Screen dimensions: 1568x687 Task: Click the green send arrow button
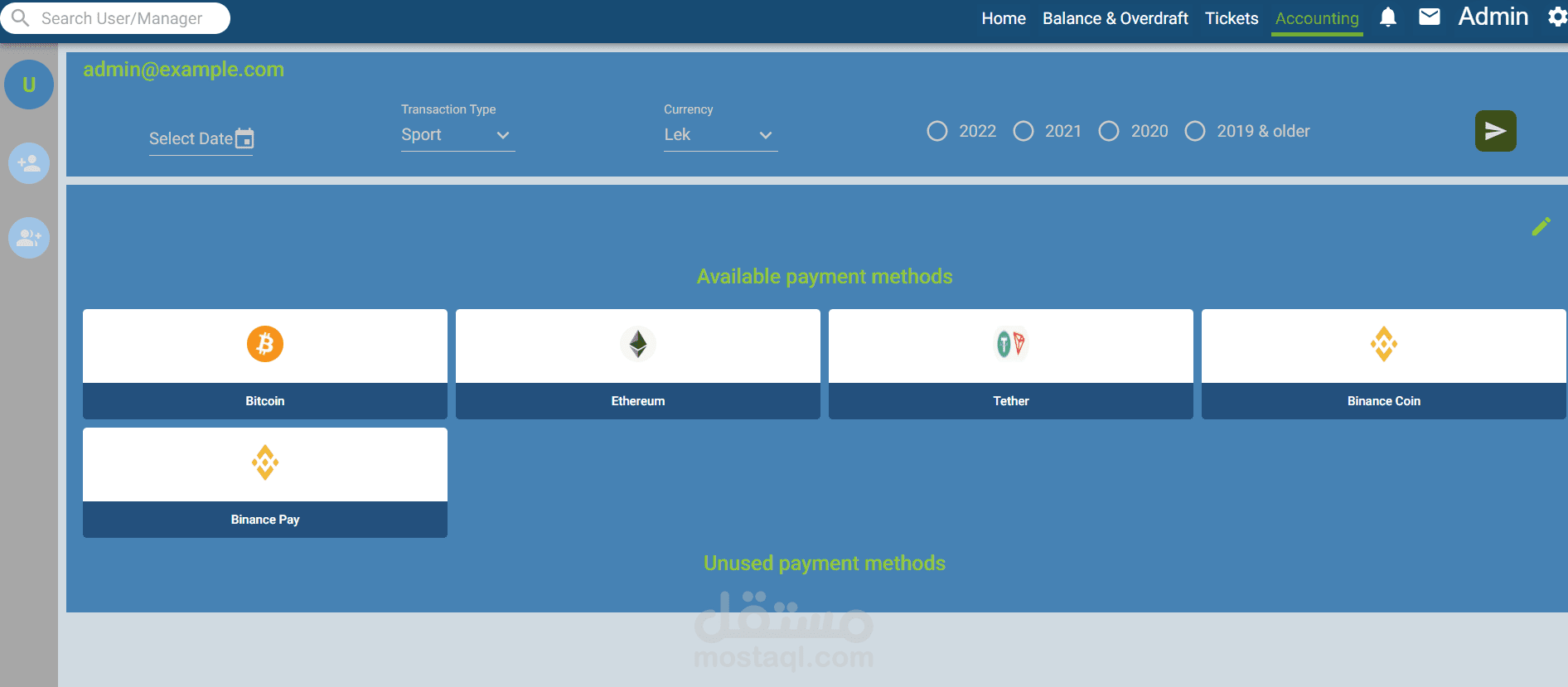[1496, 131]
